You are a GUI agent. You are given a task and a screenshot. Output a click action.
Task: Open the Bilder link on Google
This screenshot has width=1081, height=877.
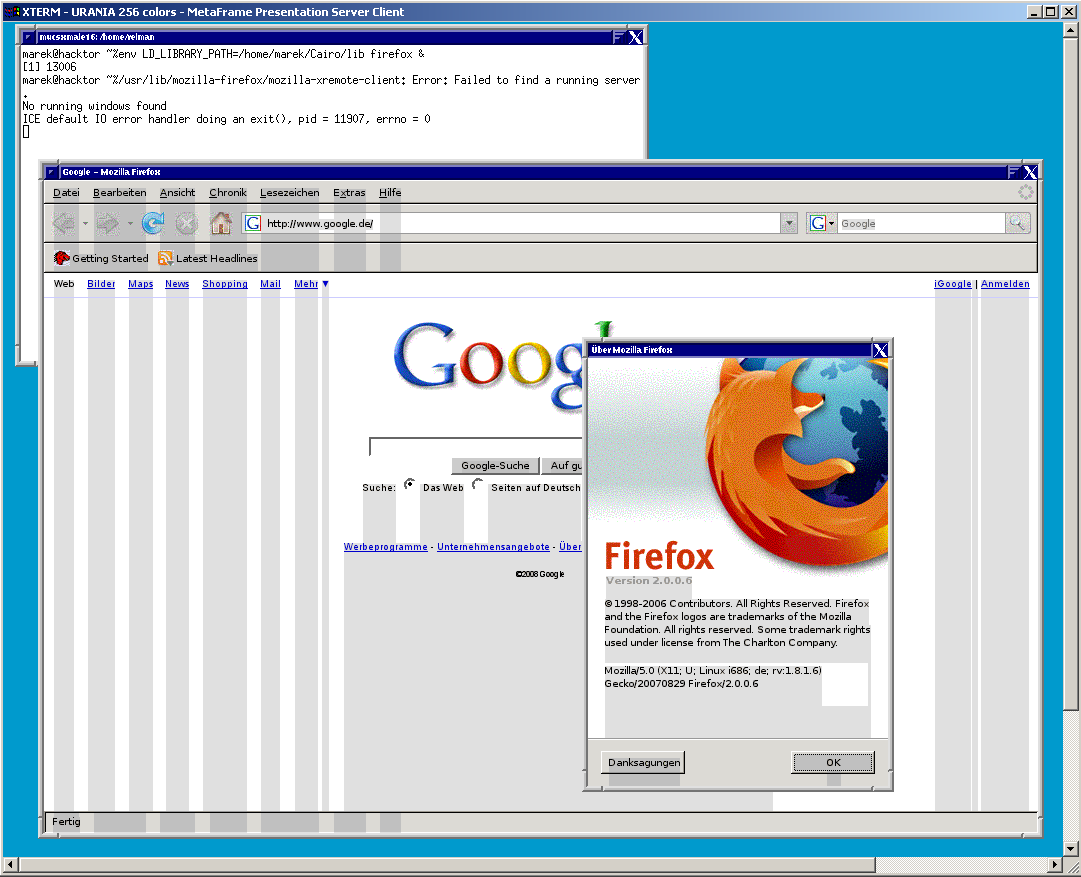[x=101, y=284]
